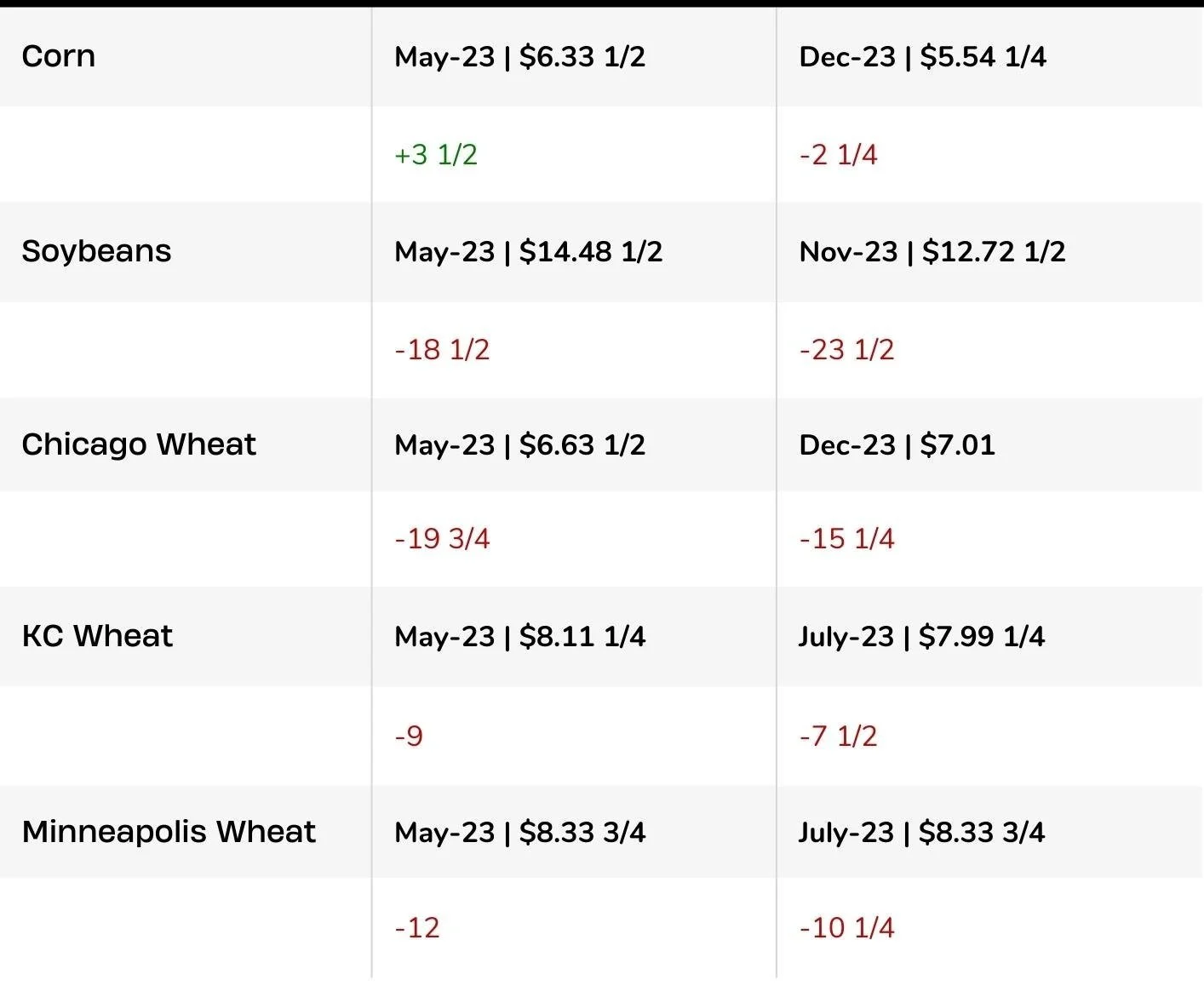Viewport: 1204px width, 1003px height.
Task: Click the -23 1/2 soybean change
Action: 846,350
